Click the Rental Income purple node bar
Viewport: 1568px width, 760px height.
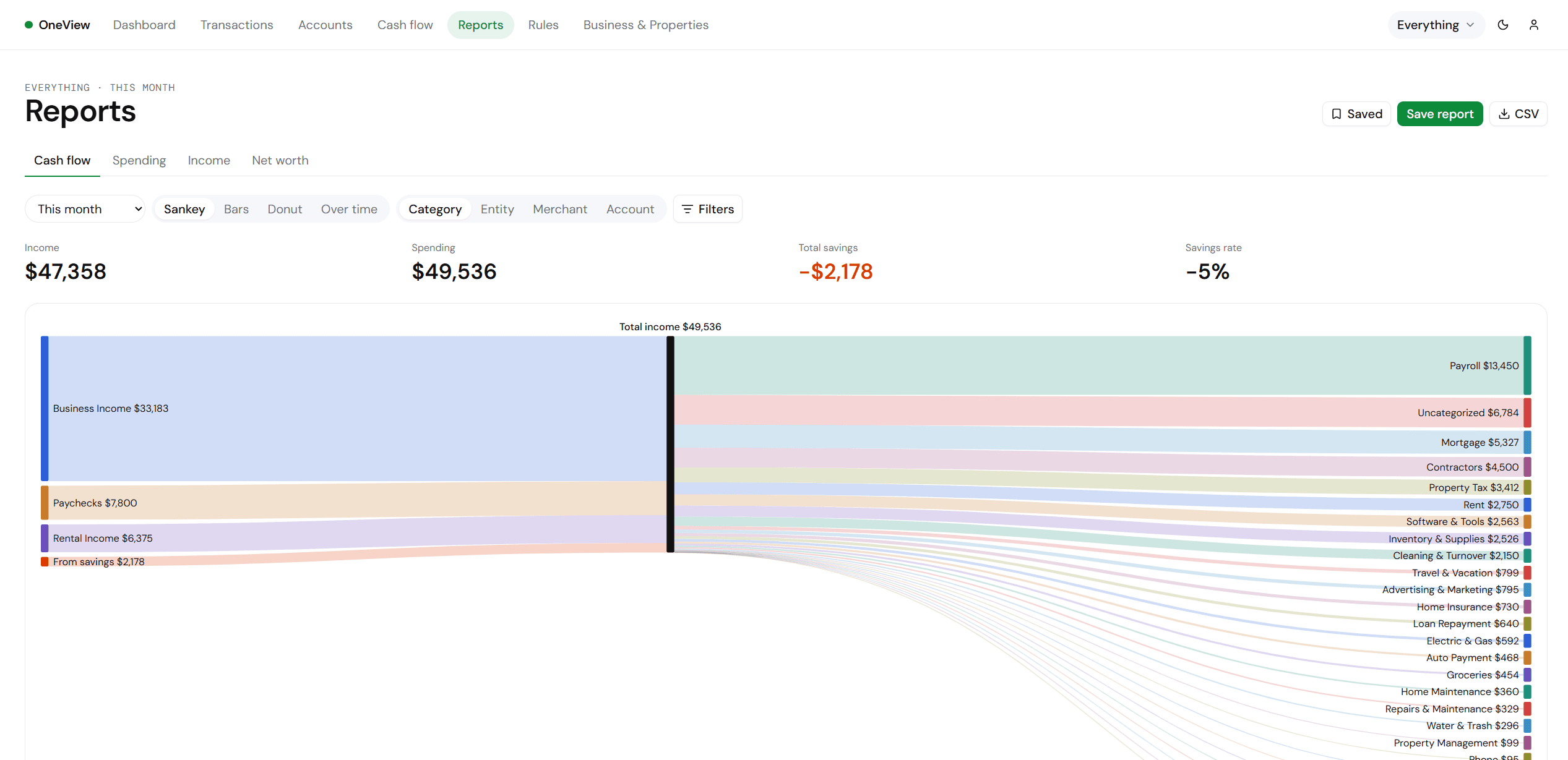(45, 538)
